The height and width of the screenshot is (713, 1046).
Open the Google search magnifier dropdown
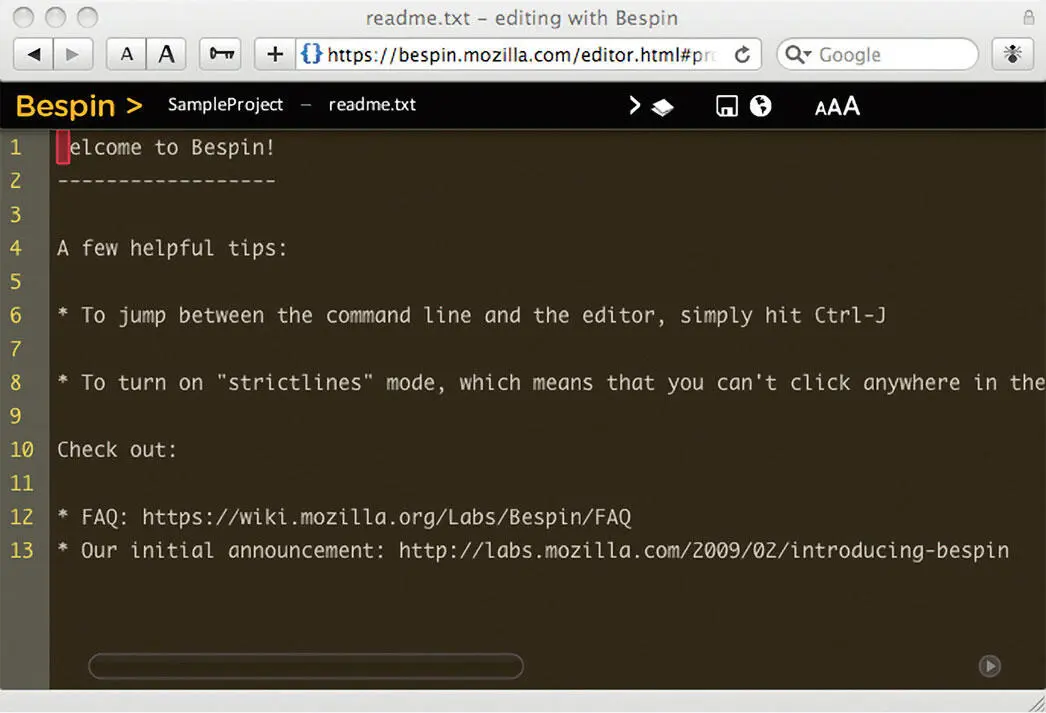[797, 55]
